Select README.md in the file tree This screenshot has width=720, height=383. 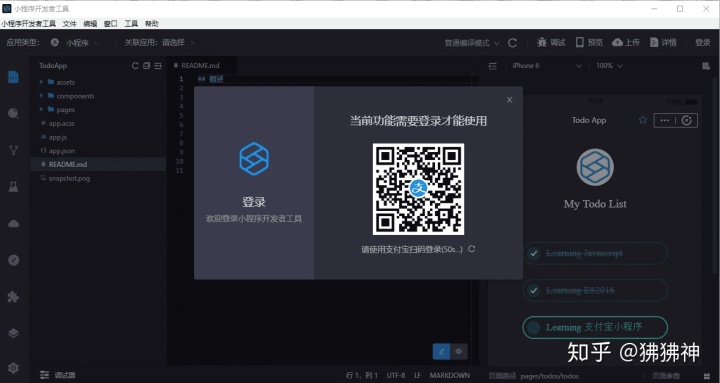pos(98,164)
